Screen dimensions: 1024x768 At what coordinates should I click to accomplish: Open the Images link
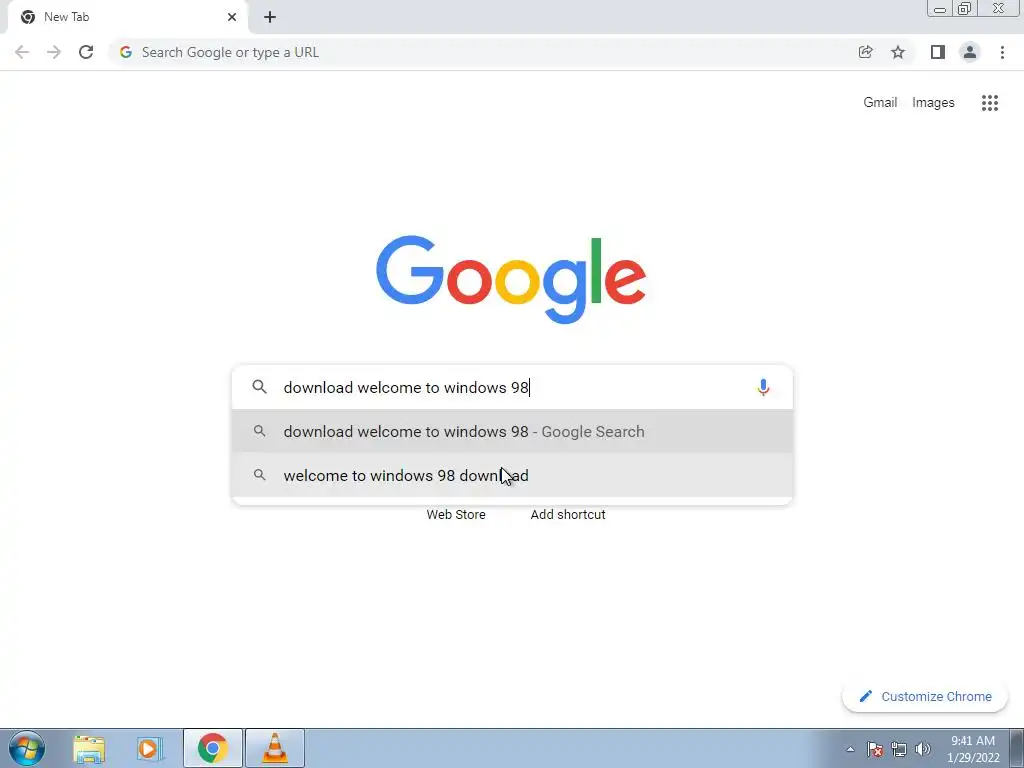pyautogui.click(x=933, y=103)
